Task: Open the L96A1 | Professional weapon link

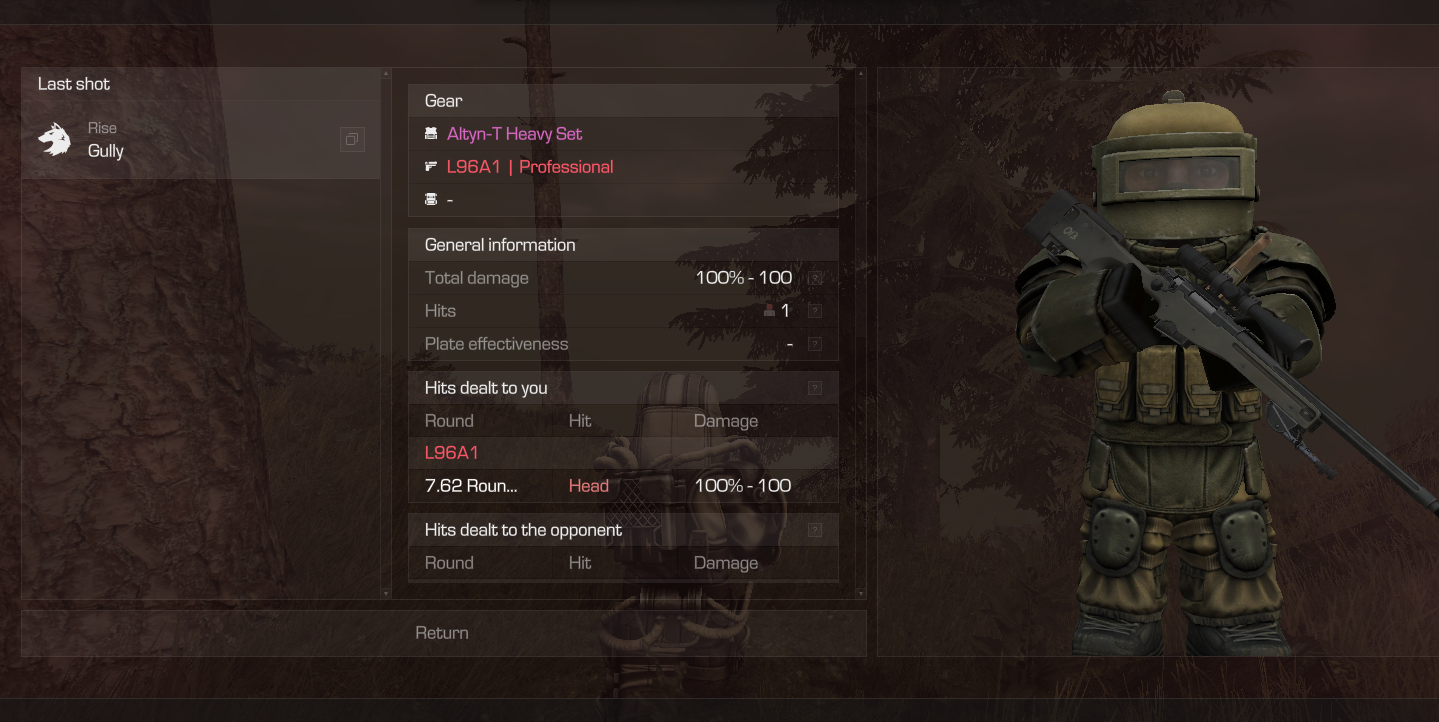Action: [x=530, y=167]
